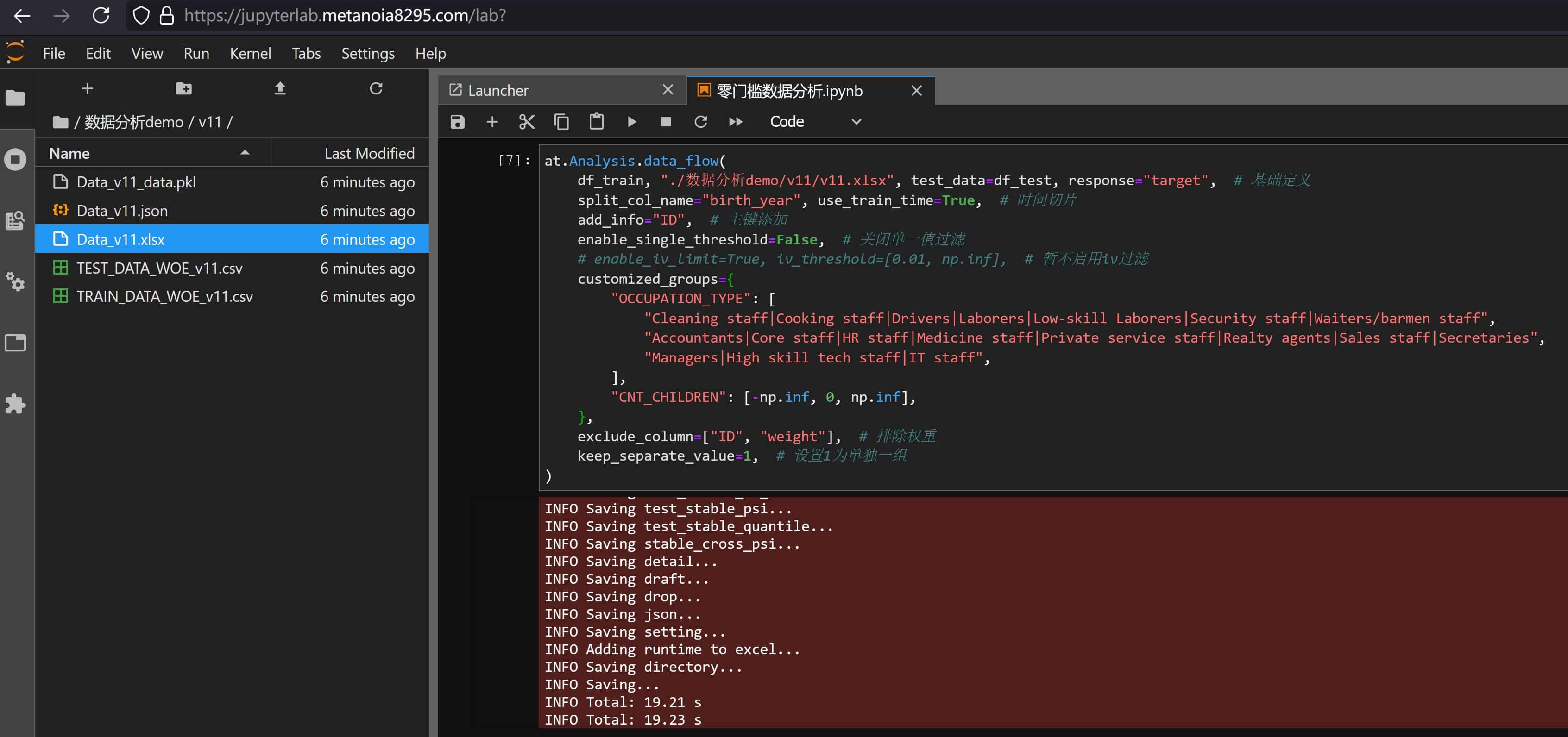Interrupt the kernel with stop button
1568x737 pixels.
tap(666, 122)
